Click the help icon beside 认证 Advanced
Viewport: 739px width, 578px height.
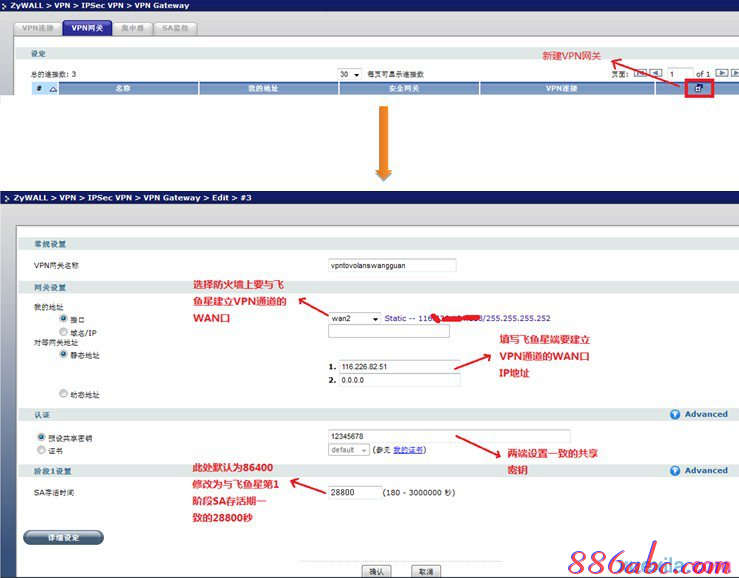pos(675,414)
